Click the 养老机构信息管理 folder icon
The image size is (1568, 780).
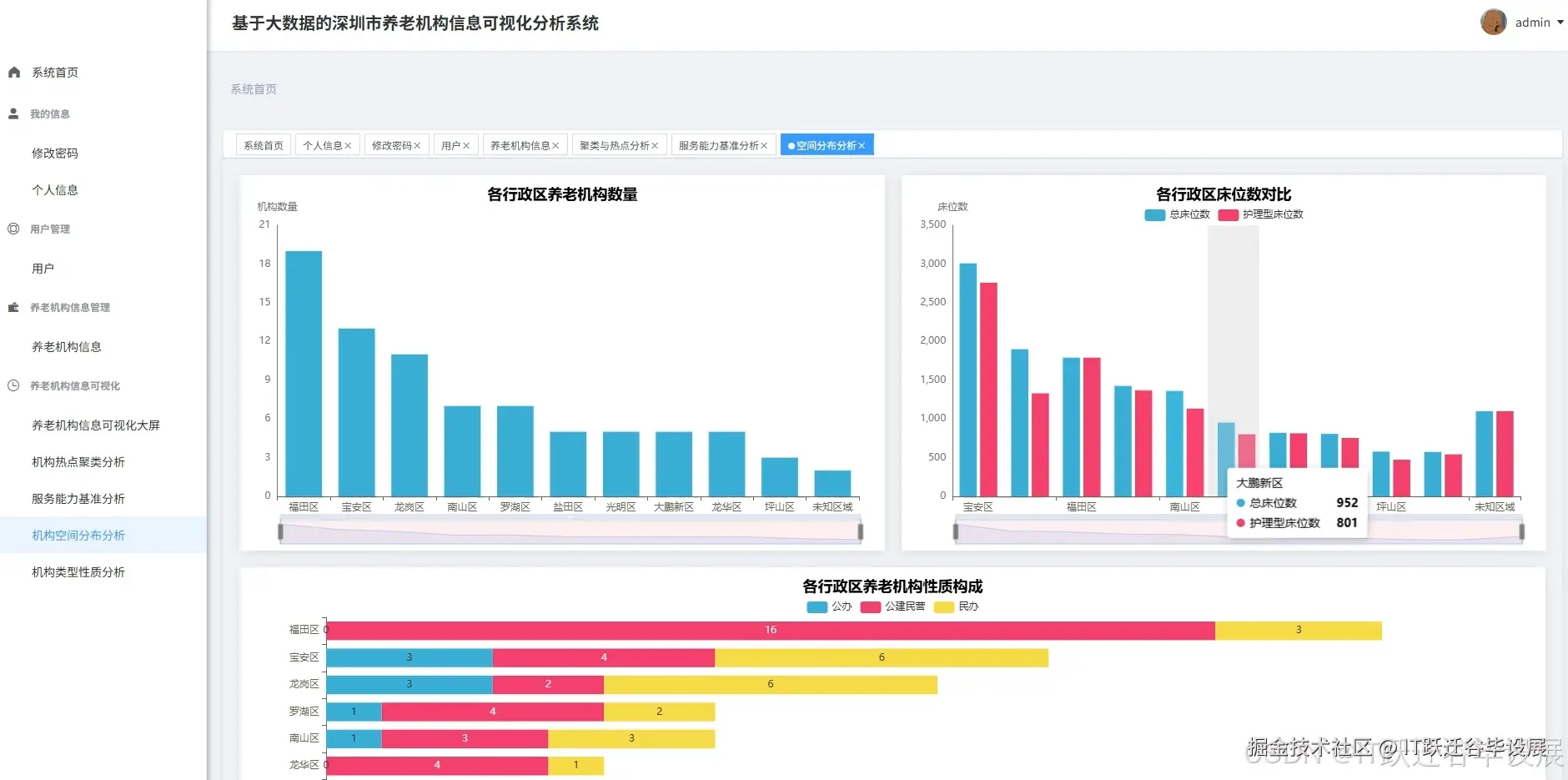point(13,307)
